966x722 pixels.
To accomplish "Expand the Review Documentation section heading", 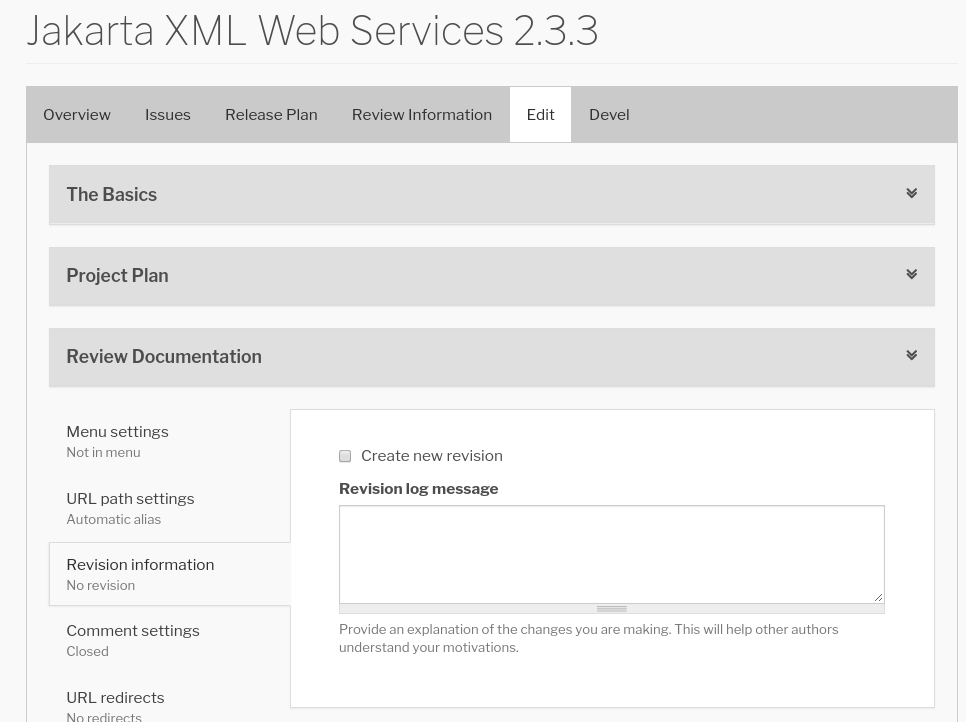I will tap(164, 357).
